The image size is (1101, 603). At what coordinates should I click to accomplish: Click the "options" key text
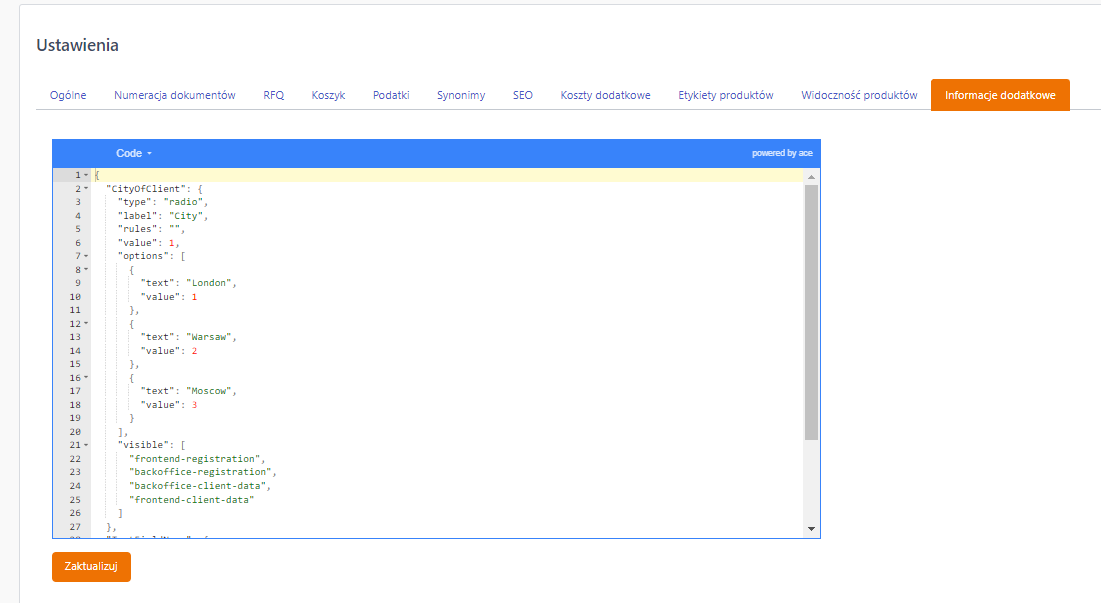click(143, 256)
